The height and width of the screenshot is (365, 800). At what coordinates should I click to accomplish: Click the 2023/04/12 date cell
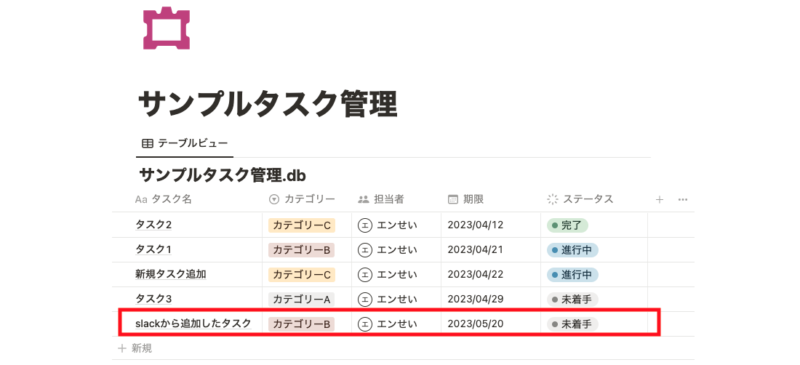(x=476, y=225)
